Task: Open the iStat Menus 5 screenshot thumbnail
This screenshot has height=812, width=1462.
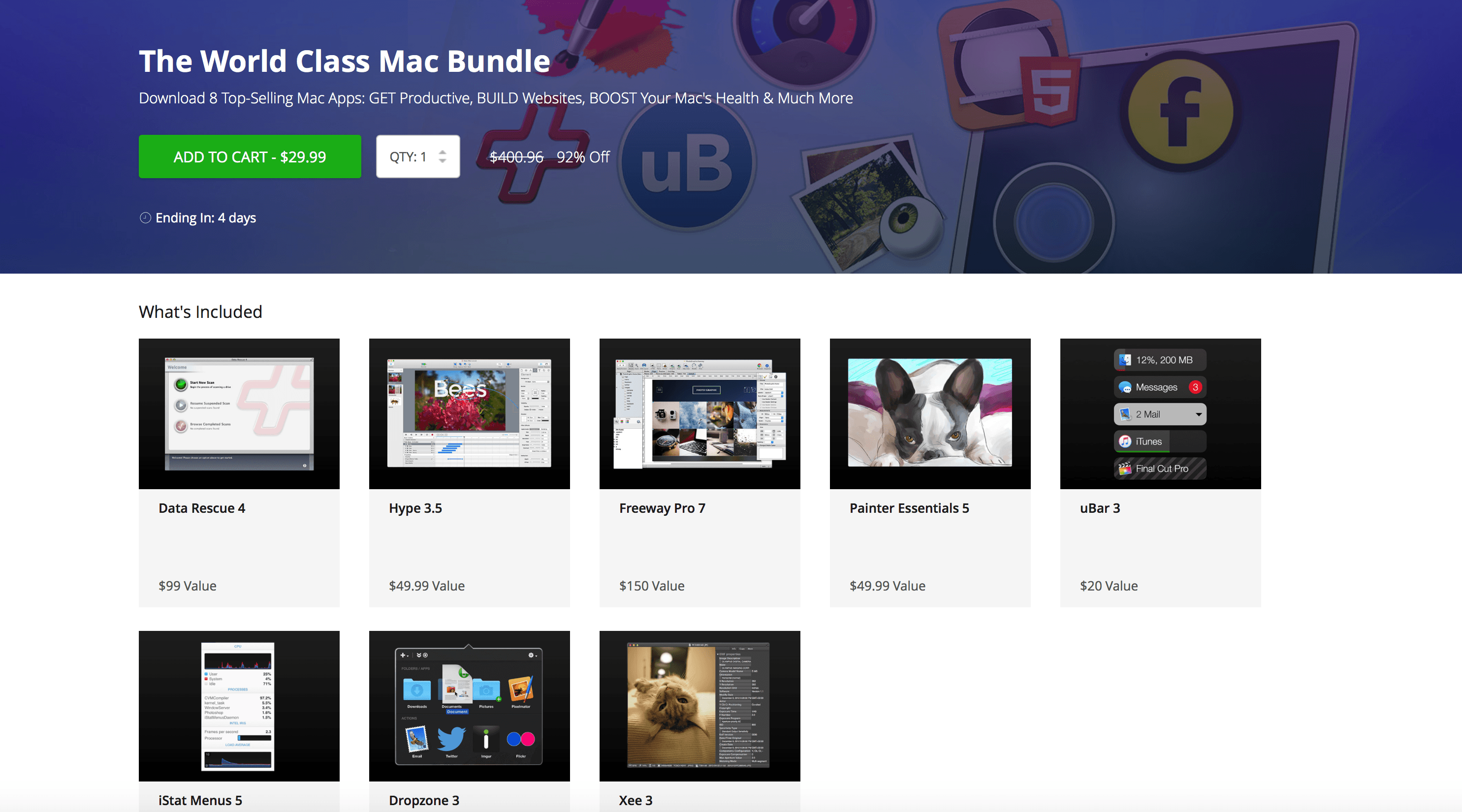Action: point(239,706)
